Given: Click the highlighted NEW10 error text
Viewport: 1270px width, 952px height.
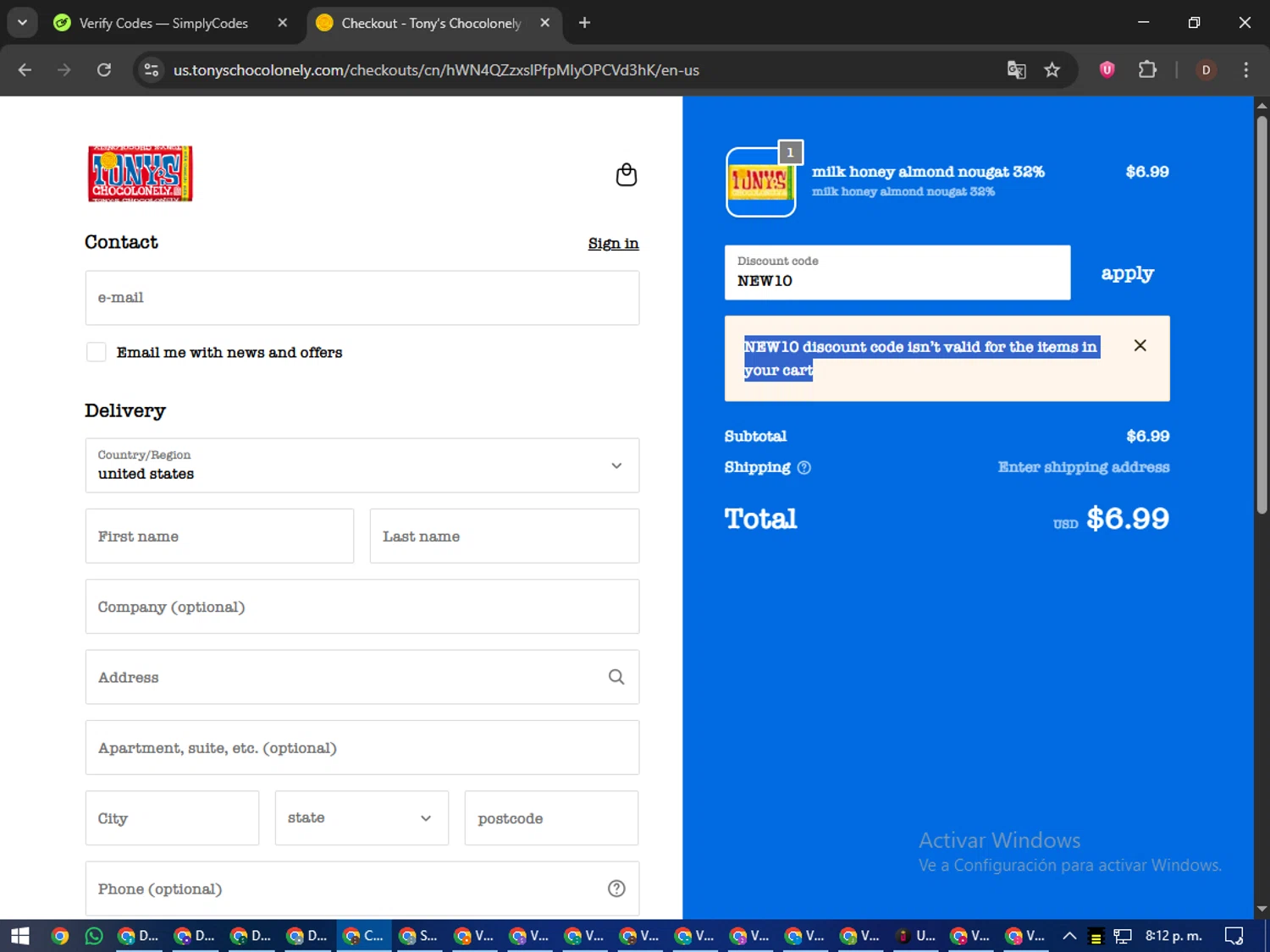Looking at the screenshot, I should point(921,358).
